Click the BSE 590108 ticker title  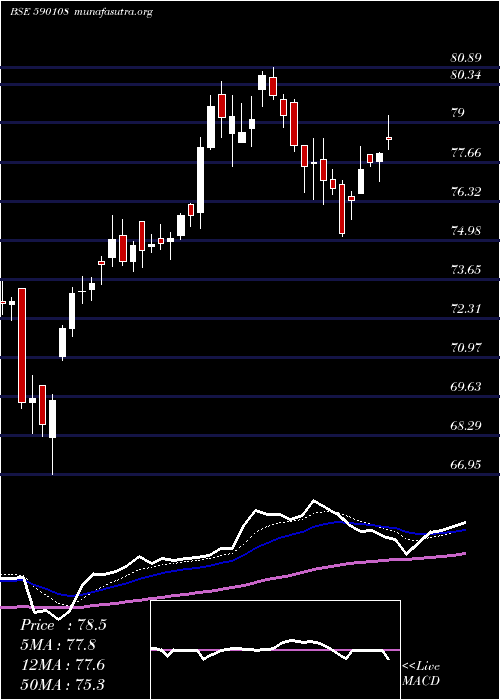click(39, 12)
